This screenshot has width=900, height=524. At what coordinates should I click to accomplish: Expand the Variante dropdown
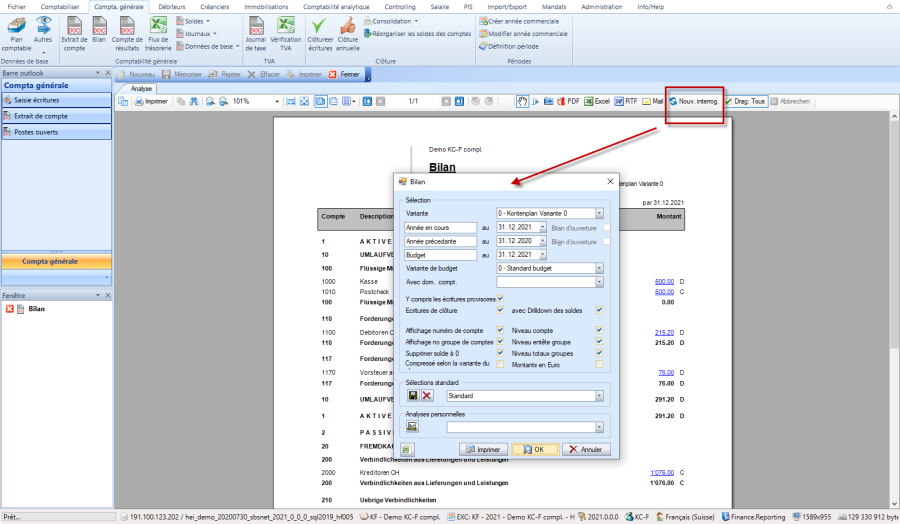(x=599, y=213)
